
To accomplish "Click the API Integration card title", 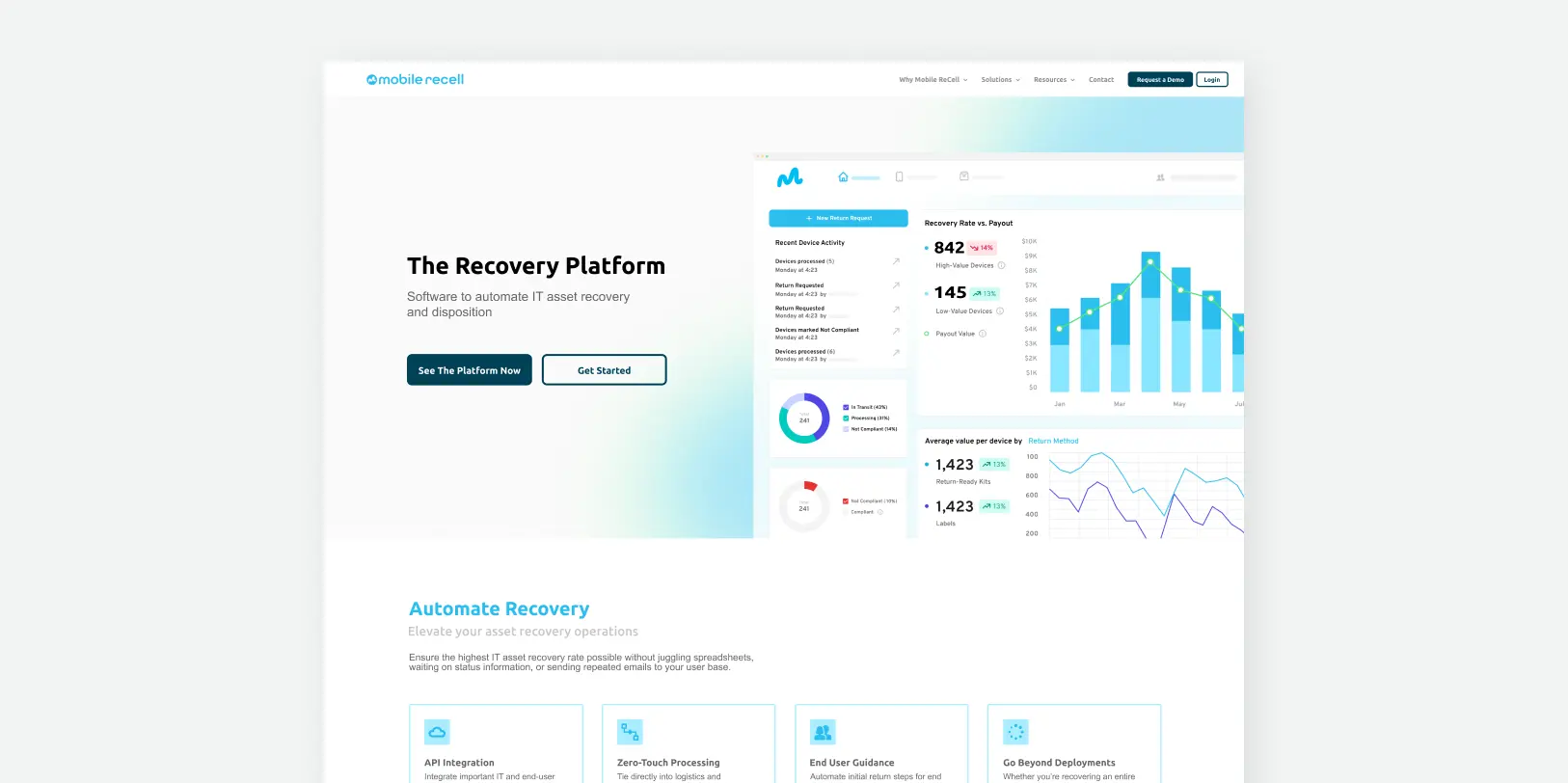I will pyautogui.click(x=459, y=763).
